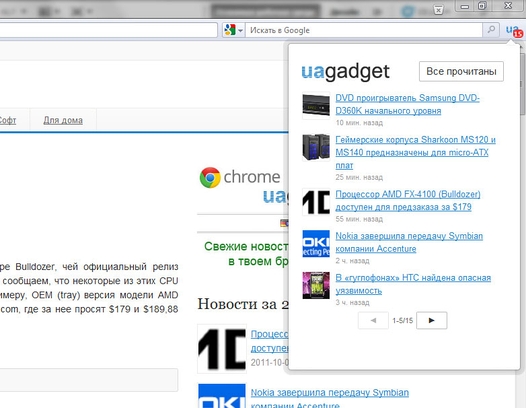Minimize the browser window
This screenshot has width=526, height=408.
tap(465, 6)
